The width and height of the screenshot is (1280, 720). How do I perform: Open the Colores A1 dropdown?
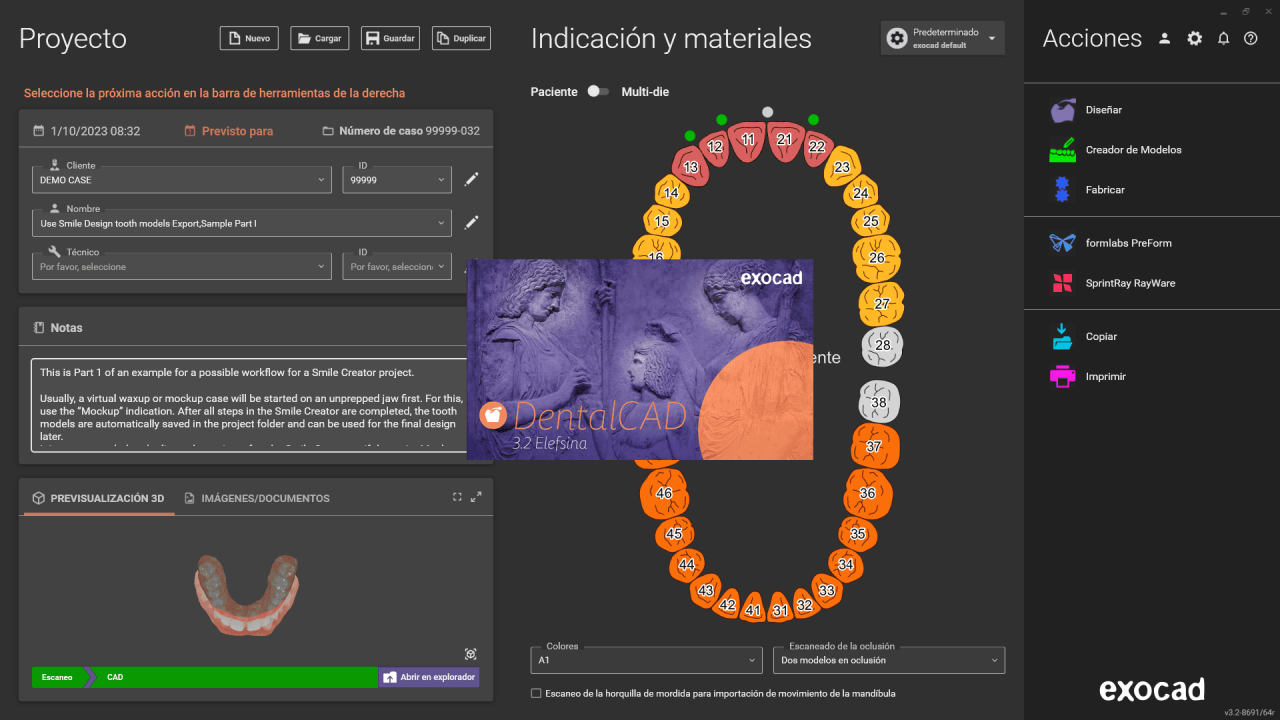click(x=647, y=660)
